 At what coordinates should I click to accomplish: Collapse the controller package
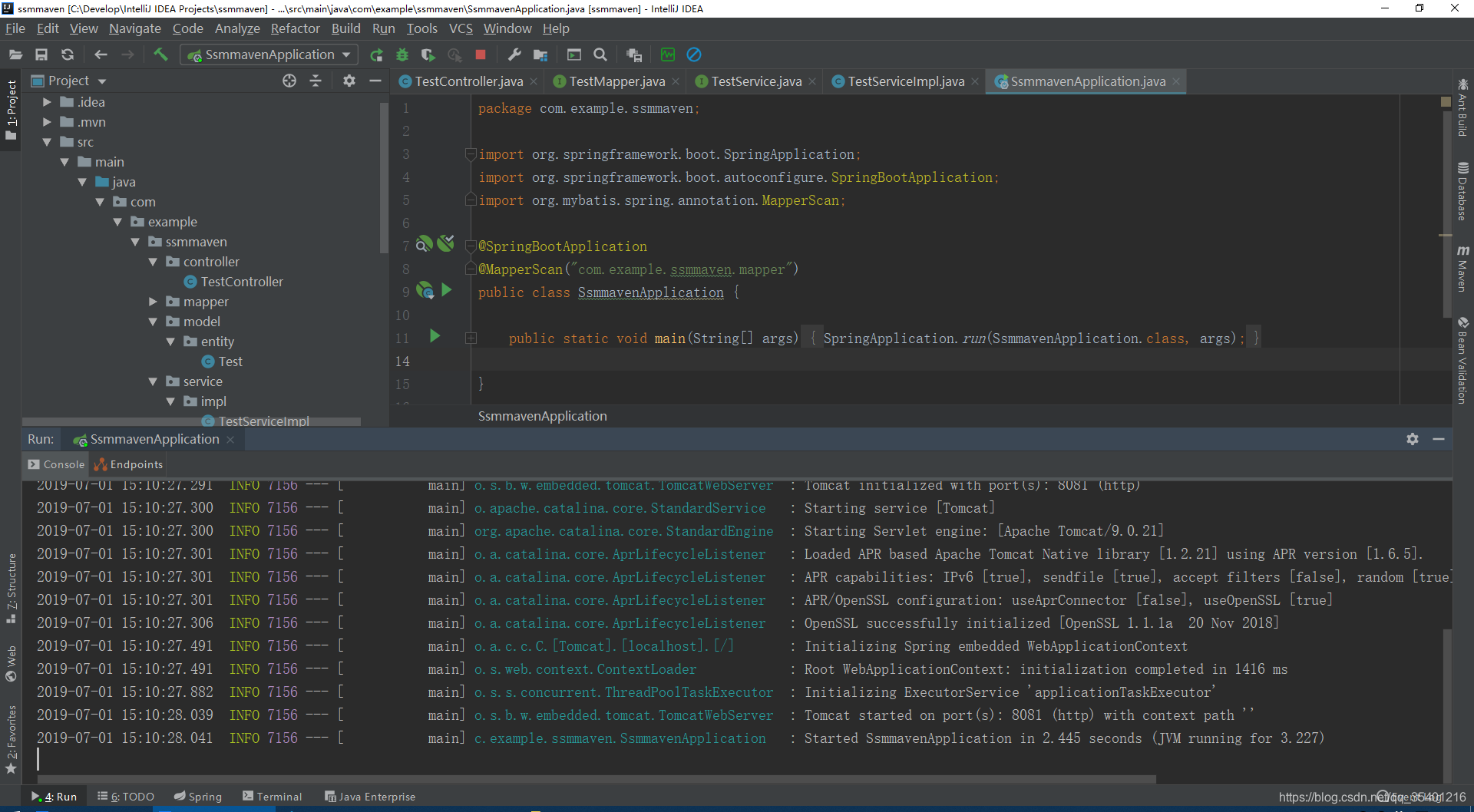tap(153, 262)
